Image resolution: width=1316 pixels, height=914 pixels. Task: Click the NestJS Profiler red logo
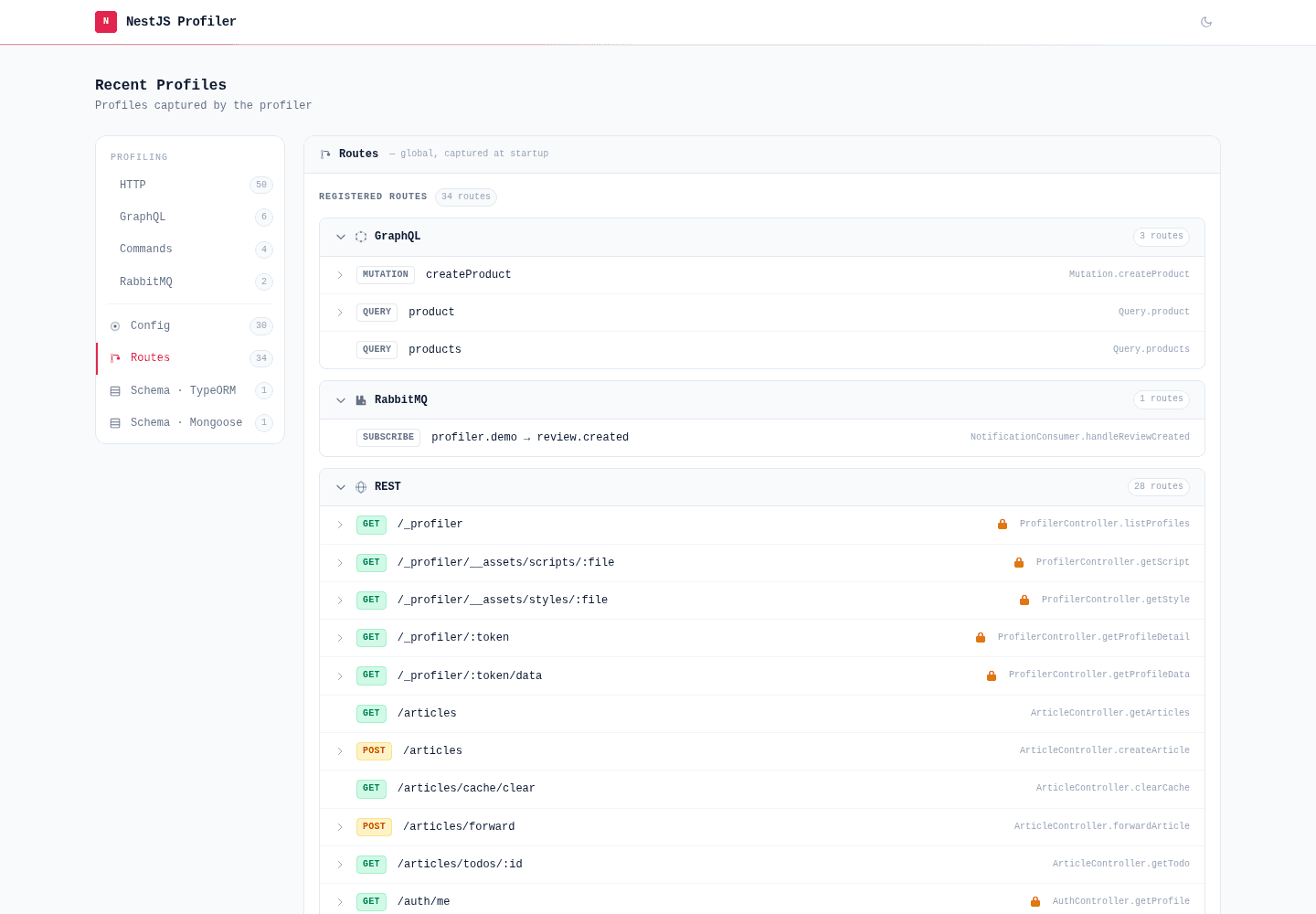pyautogui.click(x=106, y=22)
